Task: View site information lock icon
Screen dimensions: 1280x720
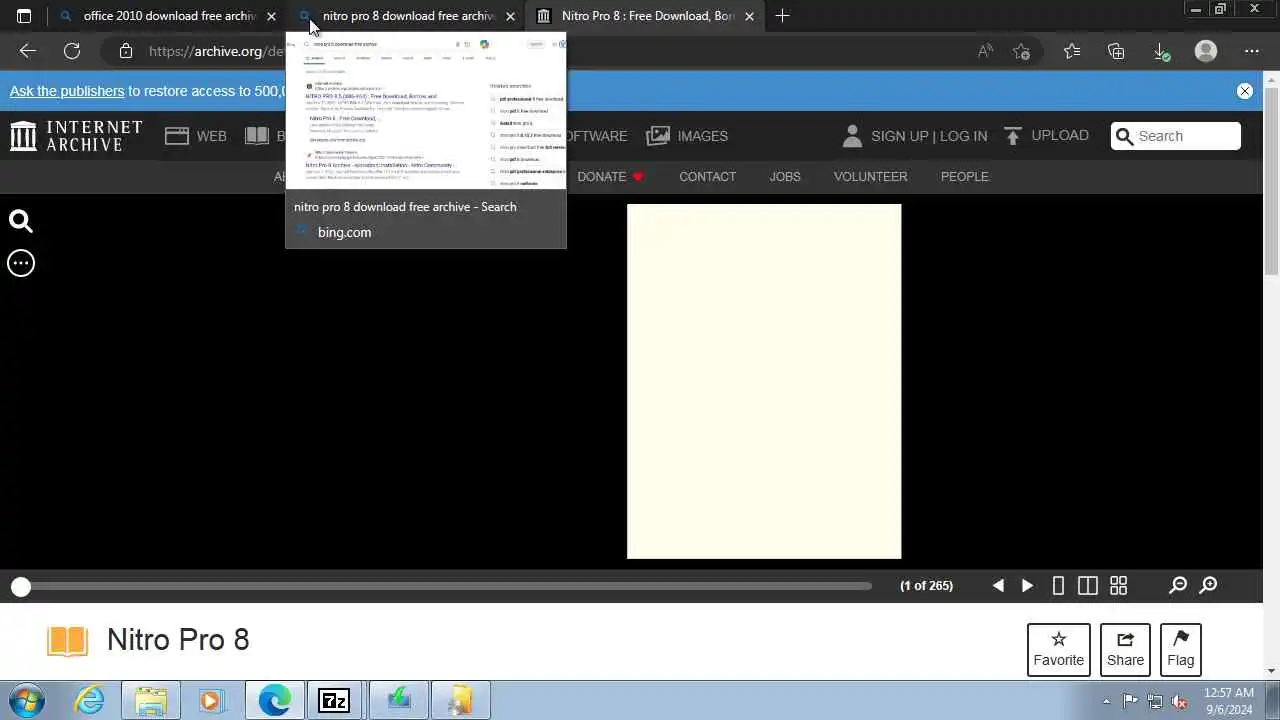Action: (x=125, y=51)
